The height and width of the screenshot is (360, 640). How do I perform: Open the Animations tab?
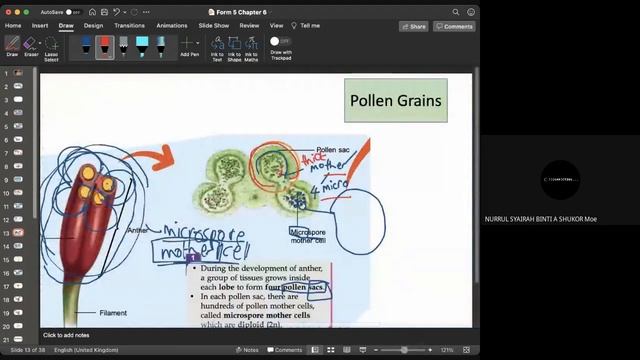tap(172, 26)
